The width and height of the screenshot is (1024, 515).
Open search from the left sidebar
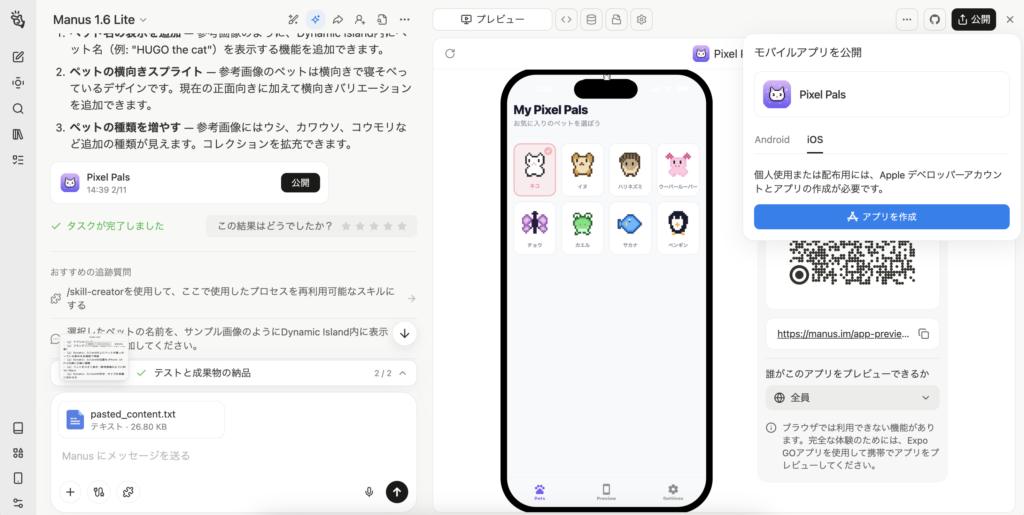[18, 108]
